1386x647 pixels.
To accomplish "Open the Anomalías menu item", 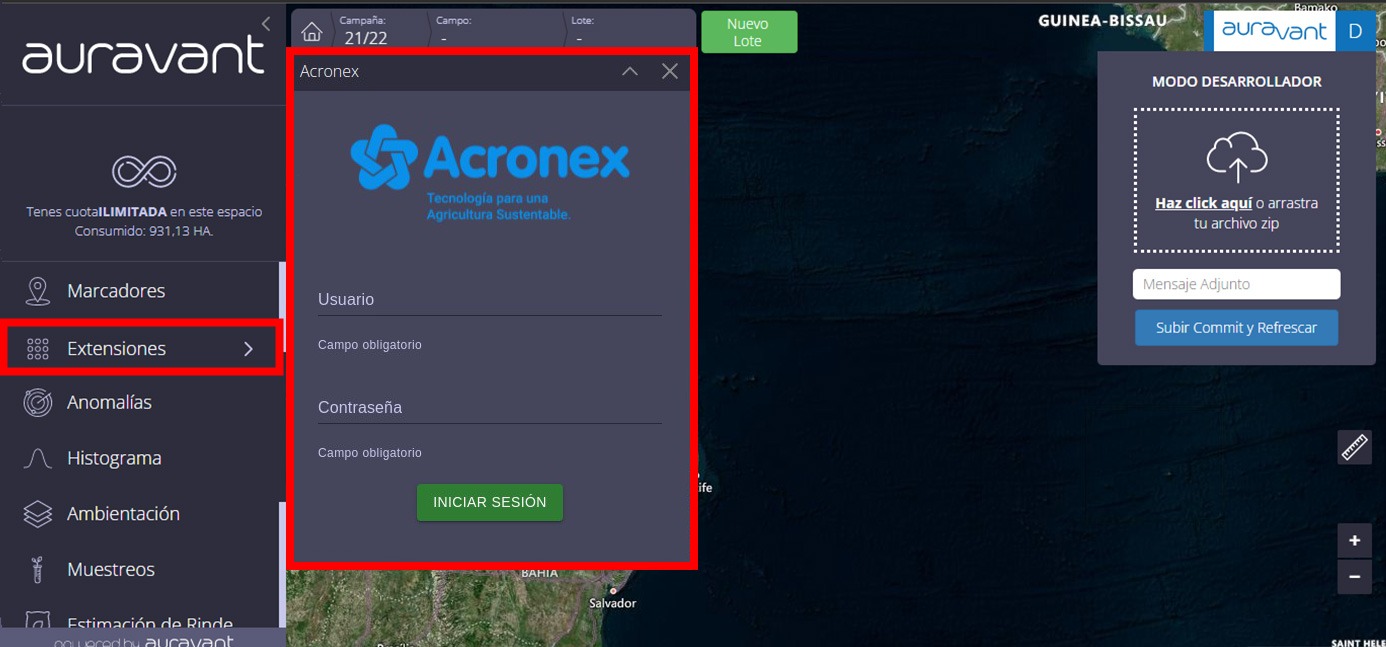I will coord(142,403).
